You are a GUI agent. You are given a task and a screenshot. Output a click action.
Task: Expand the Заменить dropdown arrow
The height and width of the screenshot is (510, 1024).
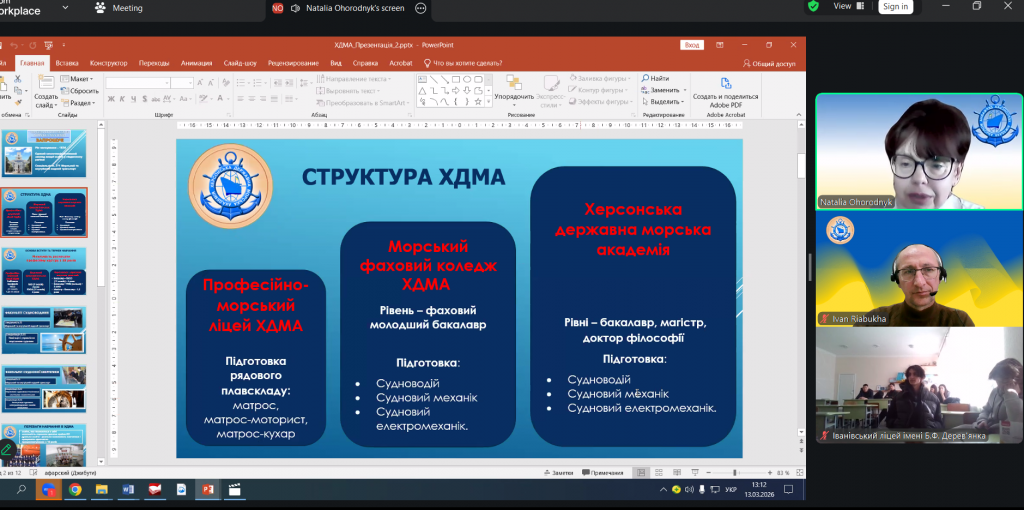pyautogui.click(x=684, y=90)
